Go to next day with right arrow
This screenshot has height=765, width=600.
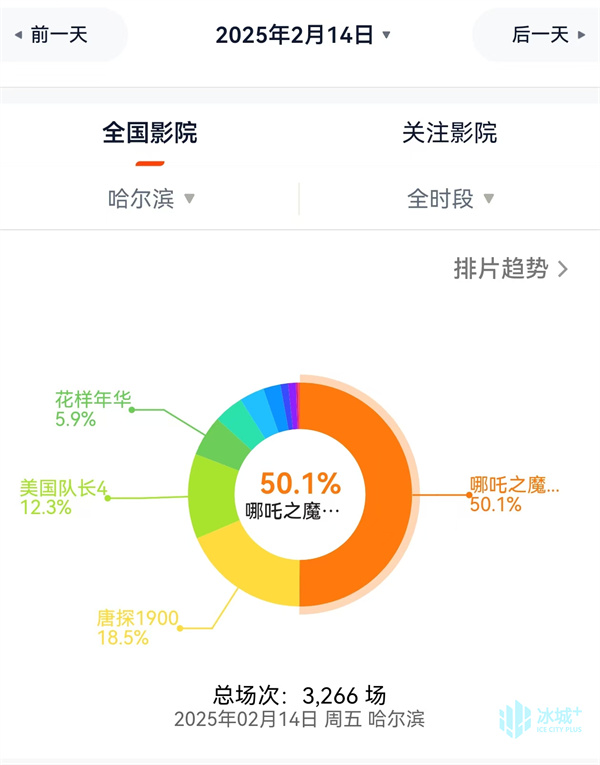coord(581,35)
